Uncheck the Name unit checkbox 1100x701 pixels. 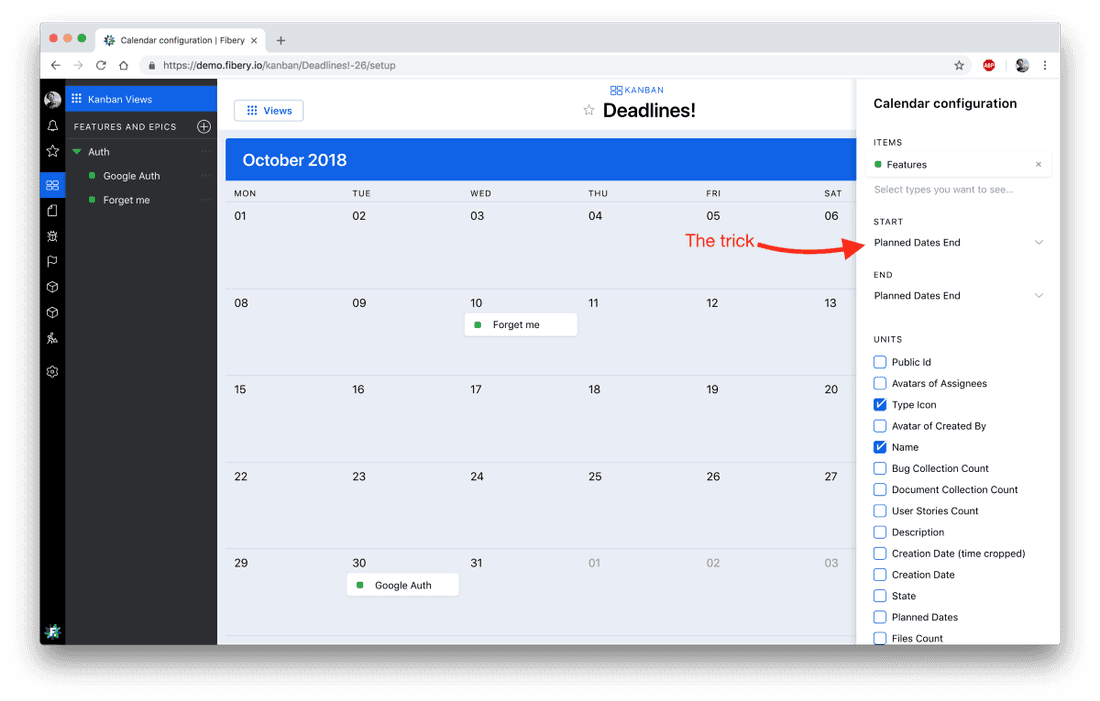click(x=879, y=446)
